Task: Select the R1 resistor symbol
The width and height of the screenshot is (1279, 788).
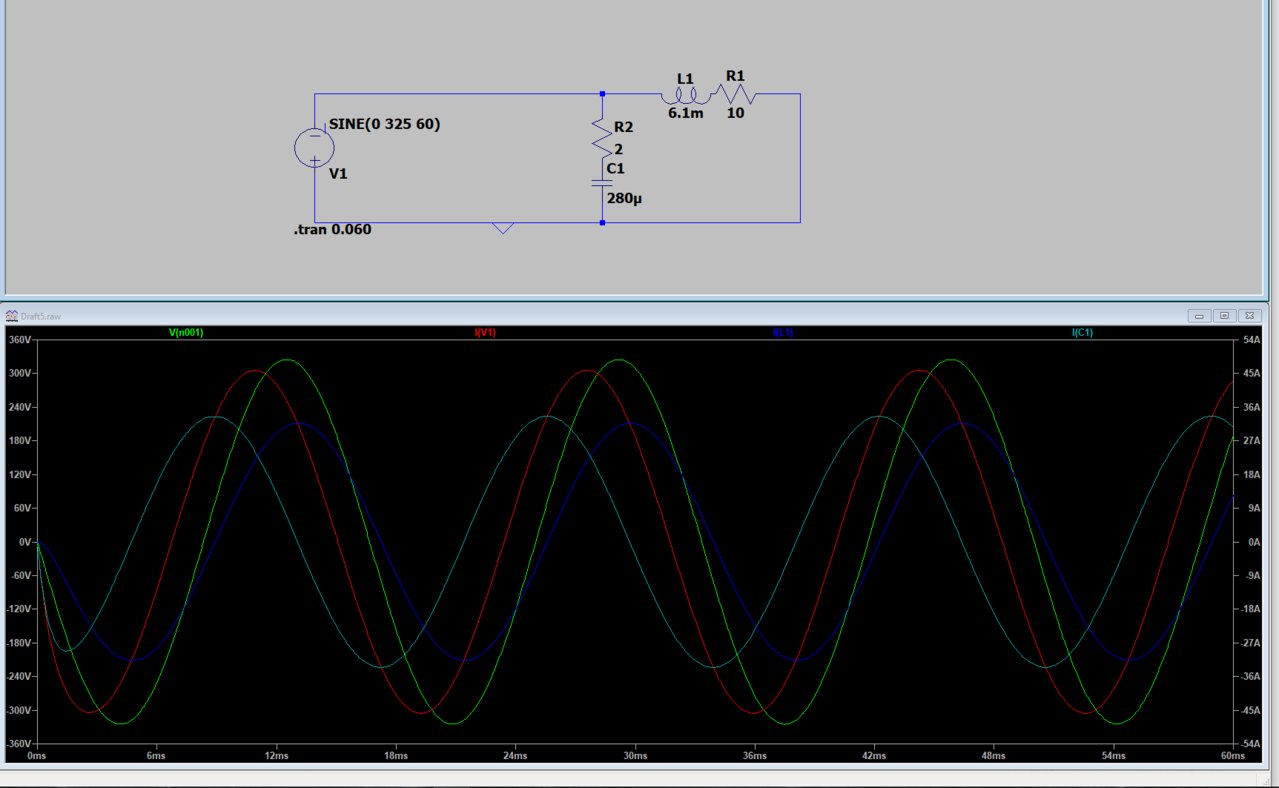Action: [735, 95]
